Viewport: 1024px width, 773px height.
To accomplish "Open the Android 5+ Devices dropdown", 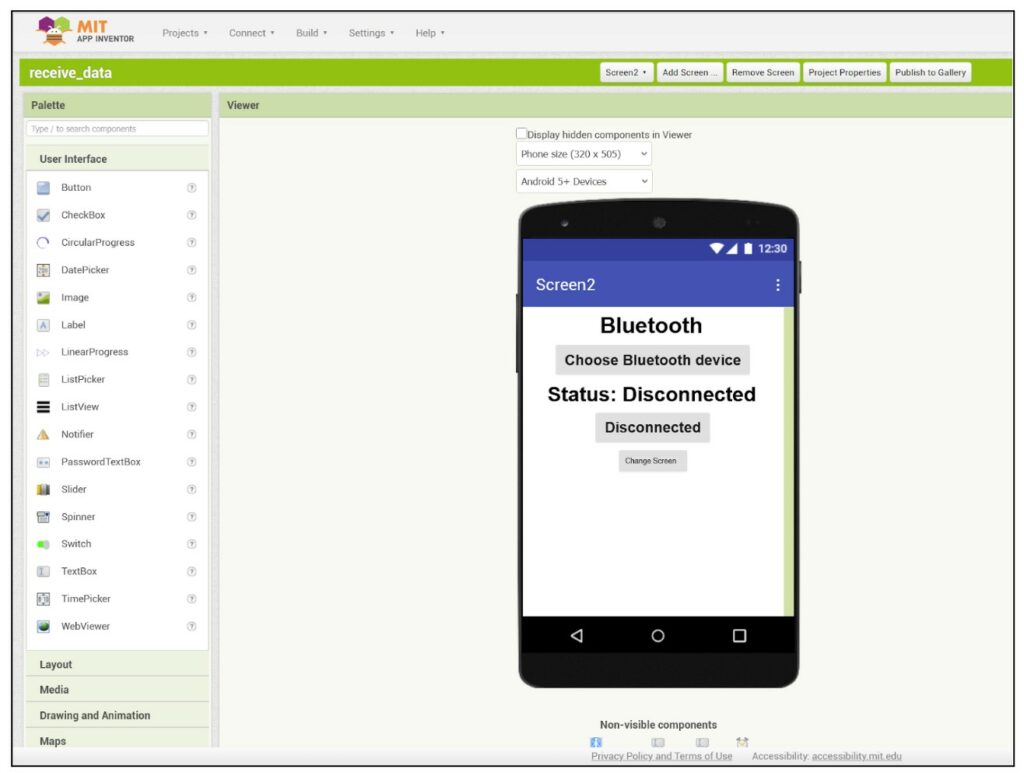I will pos(583,181).
